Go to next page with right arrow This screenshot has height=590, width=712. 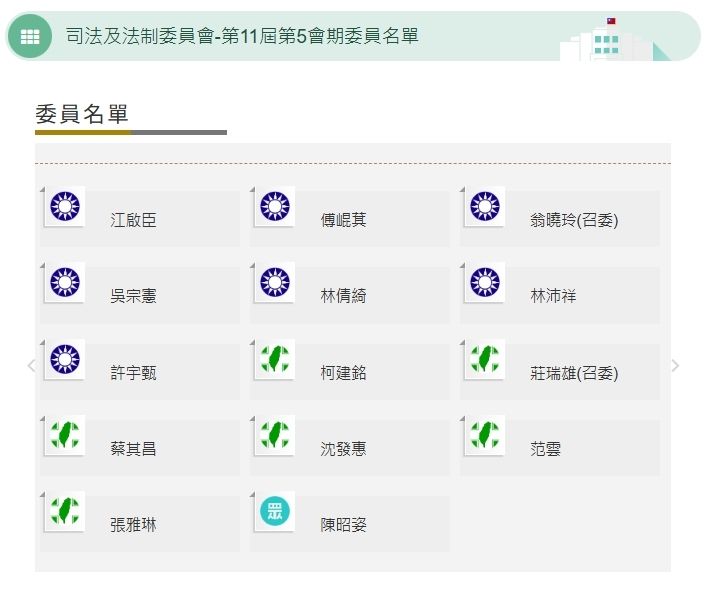pos(675,366)
